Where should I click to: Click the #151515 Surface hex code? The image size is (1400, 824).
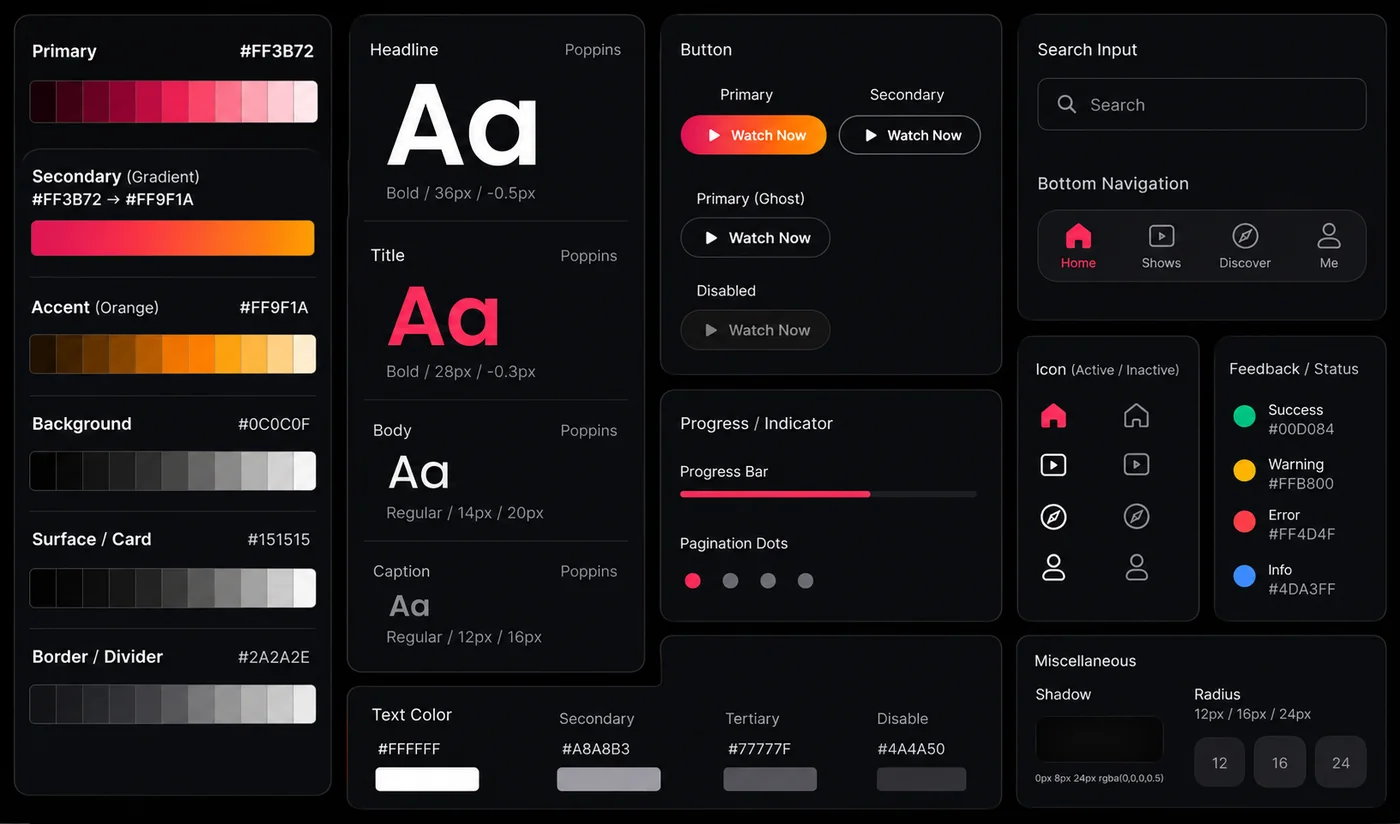click(279, 539)
